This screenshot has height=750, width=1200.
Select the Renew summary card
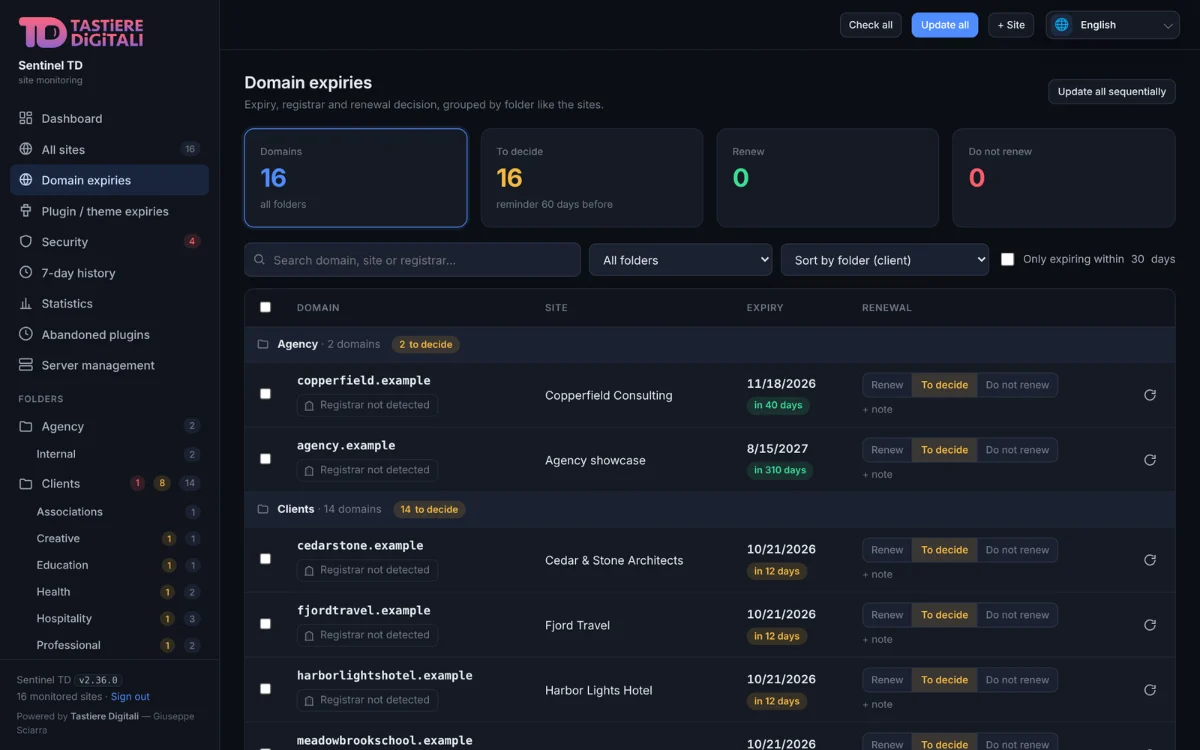click(828, 178)
